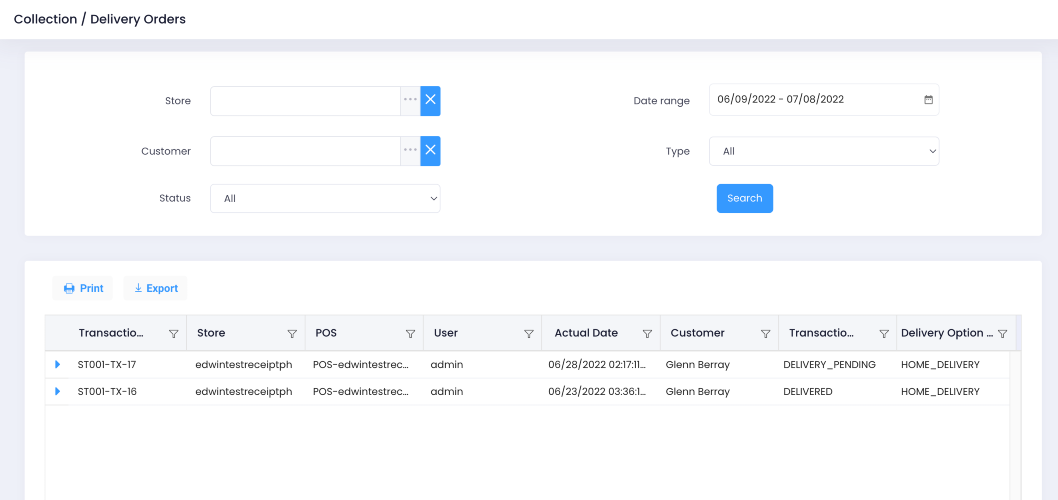Image resolution: width=1058 pixels, height=500 pixels.
Task: Click the Search button
Action: 745,198
